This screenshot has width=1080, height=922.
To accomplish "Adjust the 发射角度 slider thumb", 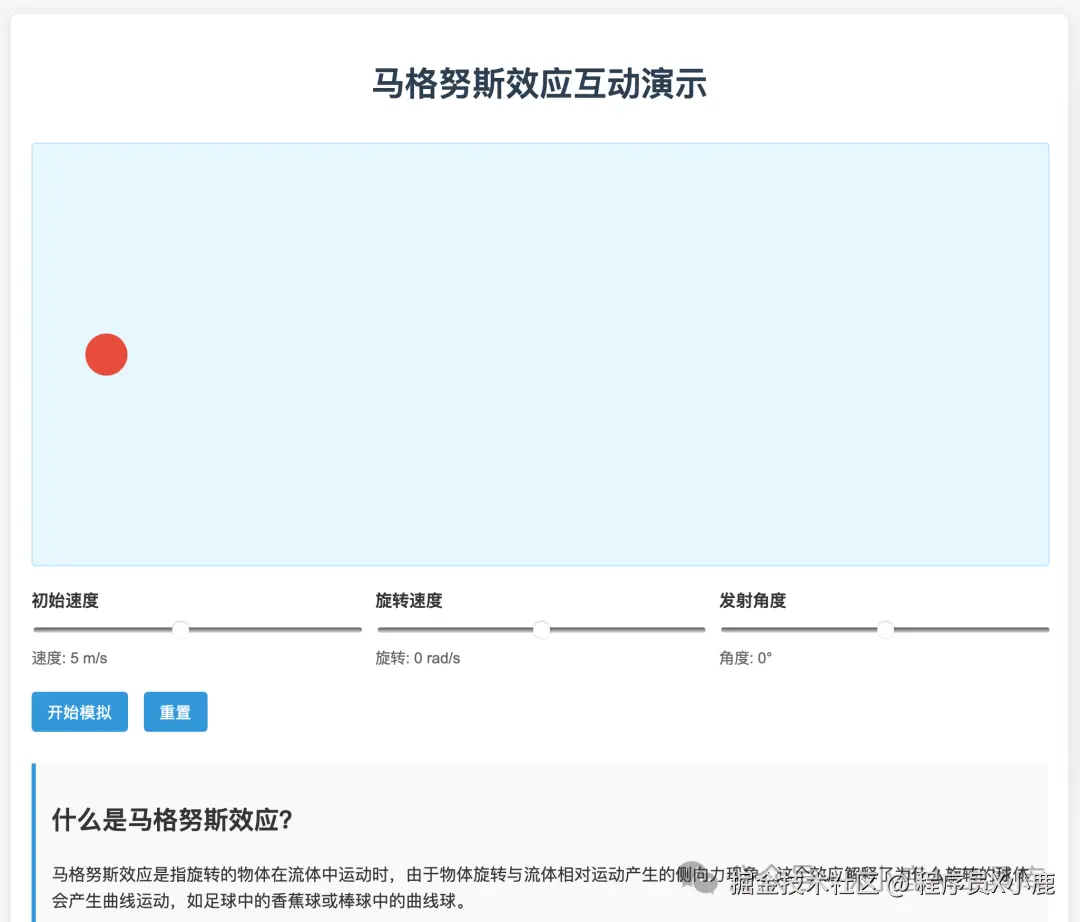I will (x=885, y=629).
